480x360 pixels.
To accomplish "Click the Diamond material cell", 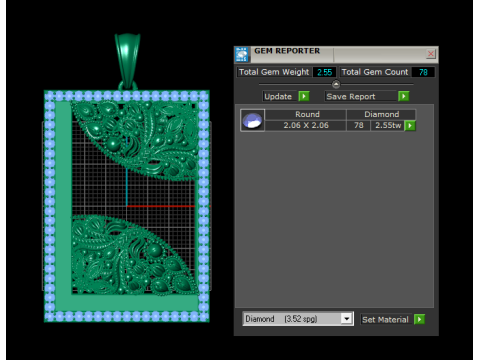I will click(381, 114).
